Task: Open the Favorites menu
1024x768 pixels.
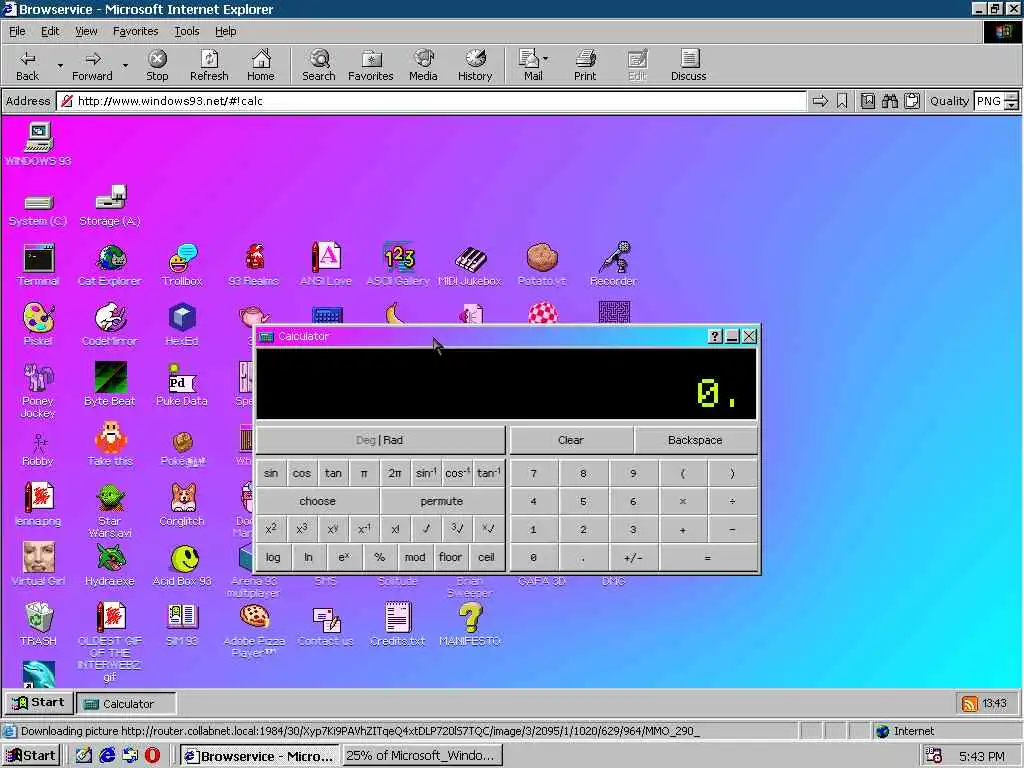Action: pos(135,31)
